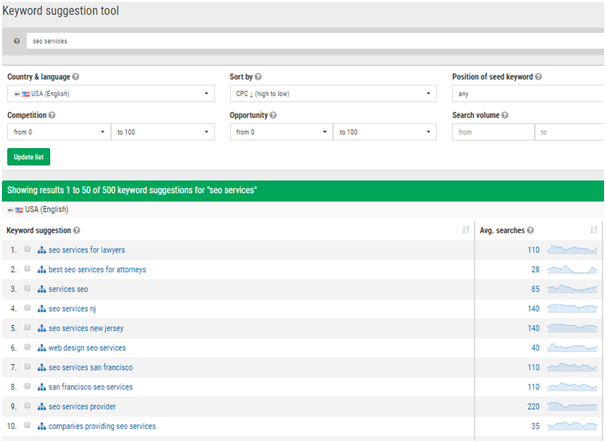Check the box for seo services san francisco
Image resolution: width=606 pixels, height=443 pixels.
(x=27, y=366)
